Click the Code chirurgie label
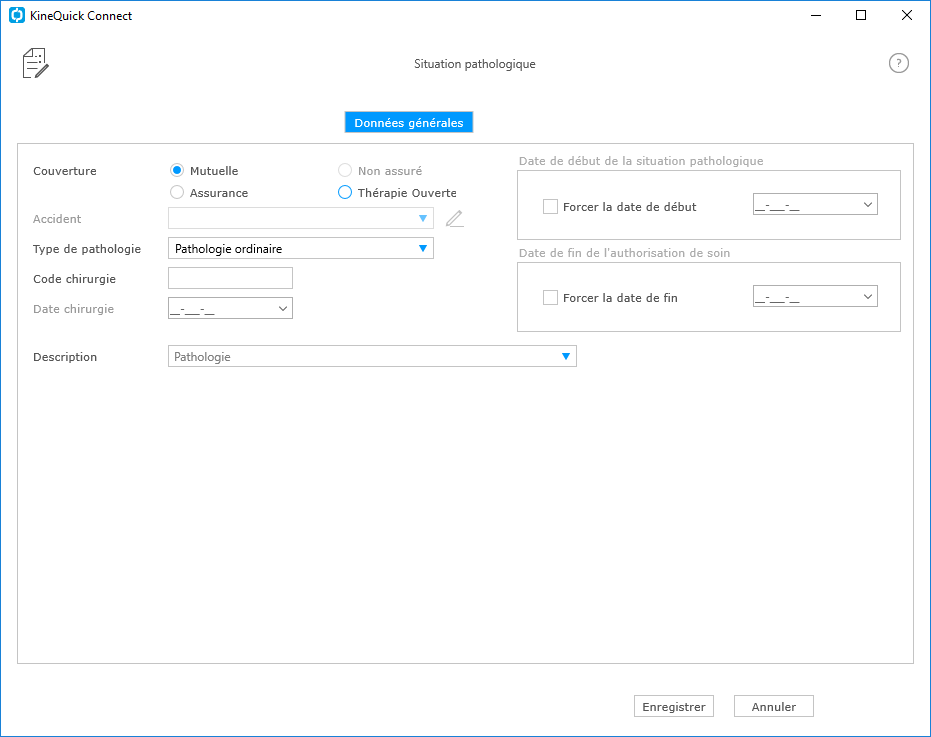 [74, 279]
